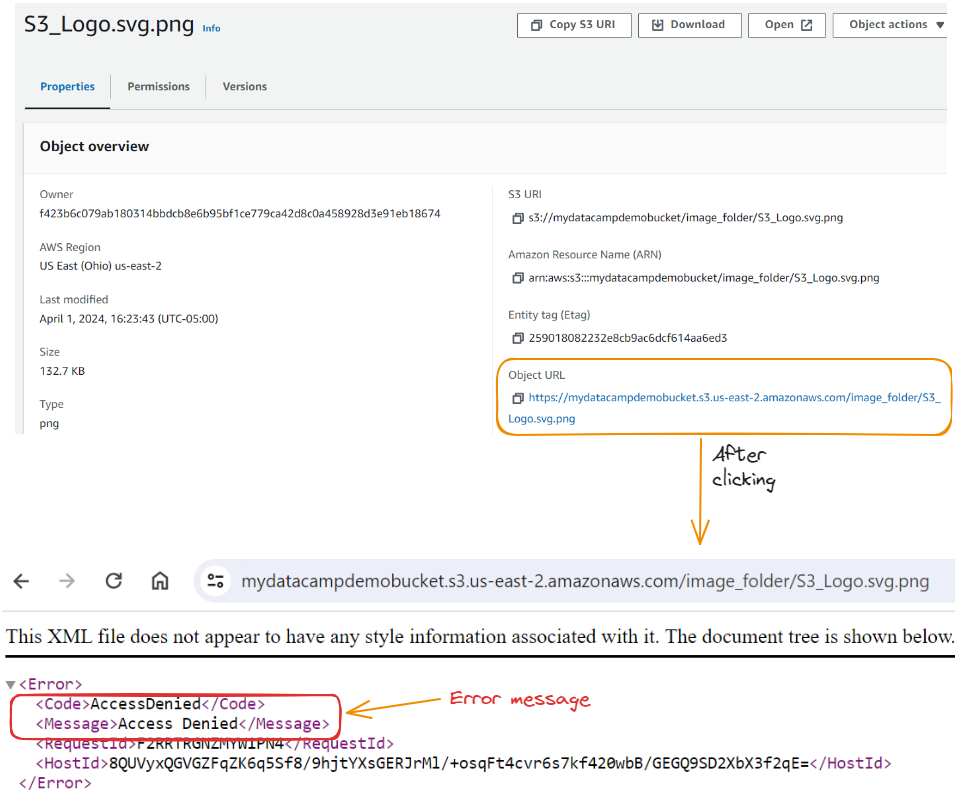955x796 pixels.
Task: Select the 'Access Denied' Message line in XML
Action: 183,724
